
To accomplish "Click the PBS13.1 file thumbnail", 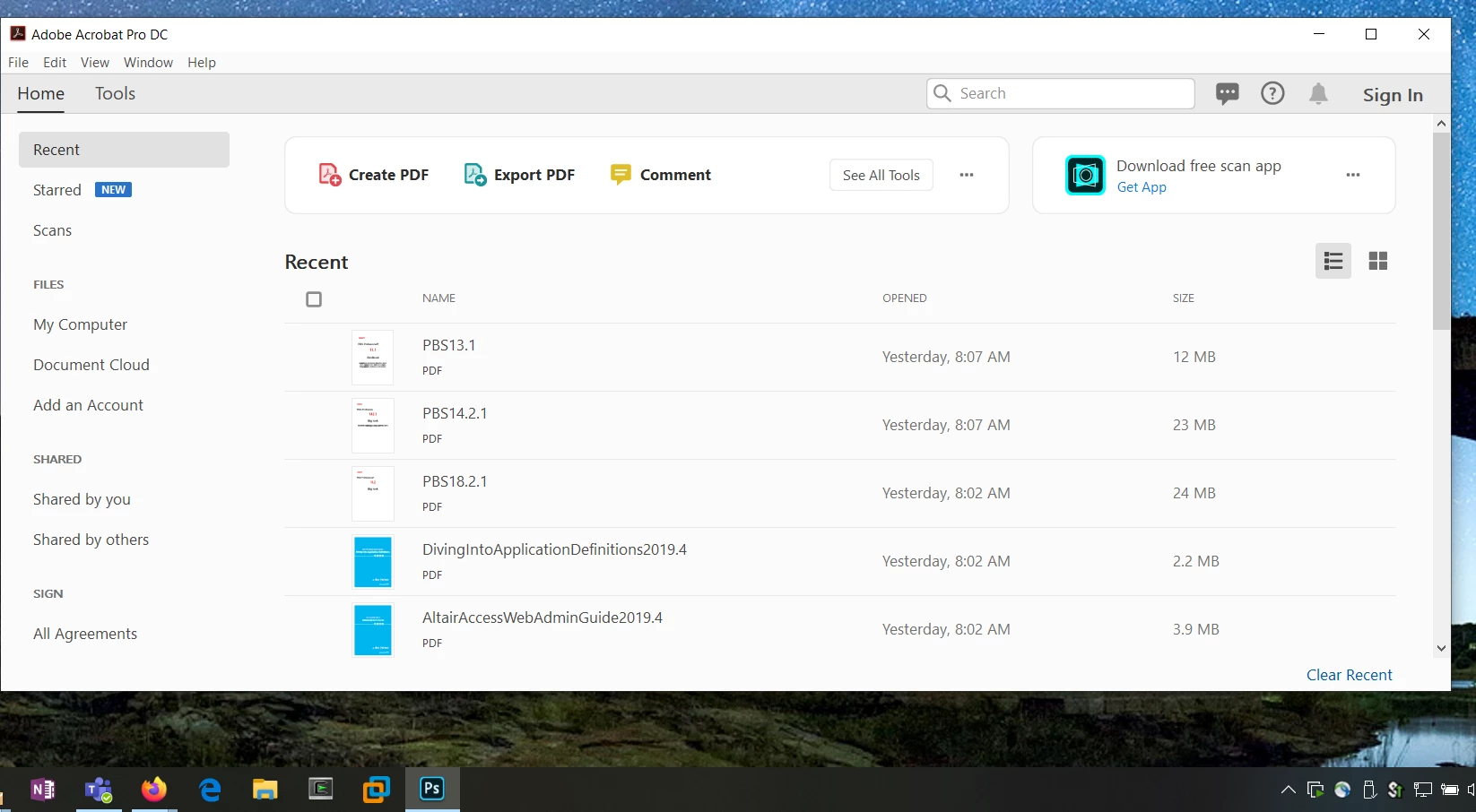I will pos(373,357).
